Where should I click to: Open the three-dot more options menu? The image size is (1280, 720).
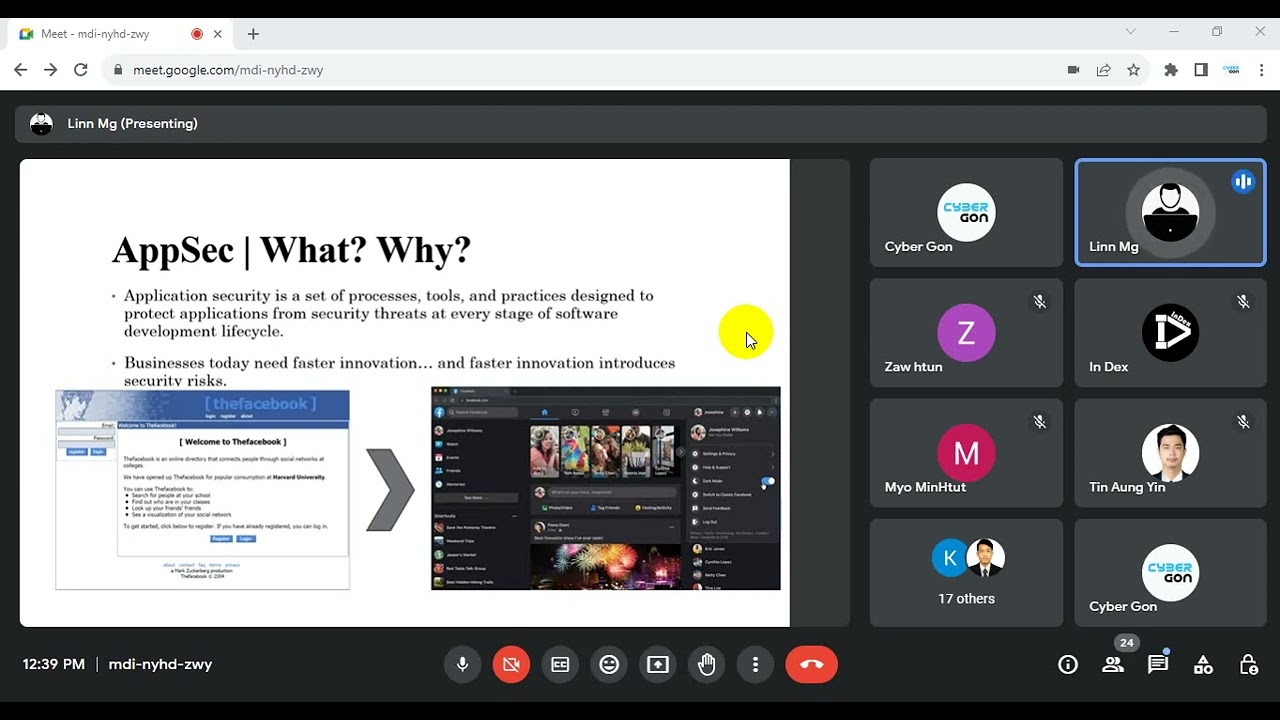[756, 664]
